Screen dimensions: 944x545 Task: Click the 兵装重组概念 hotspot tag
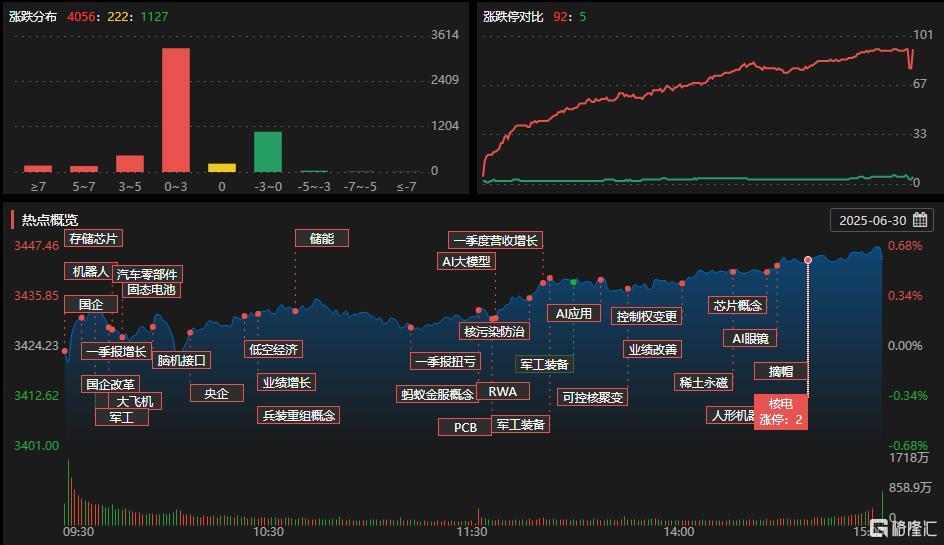pos(299,416)
